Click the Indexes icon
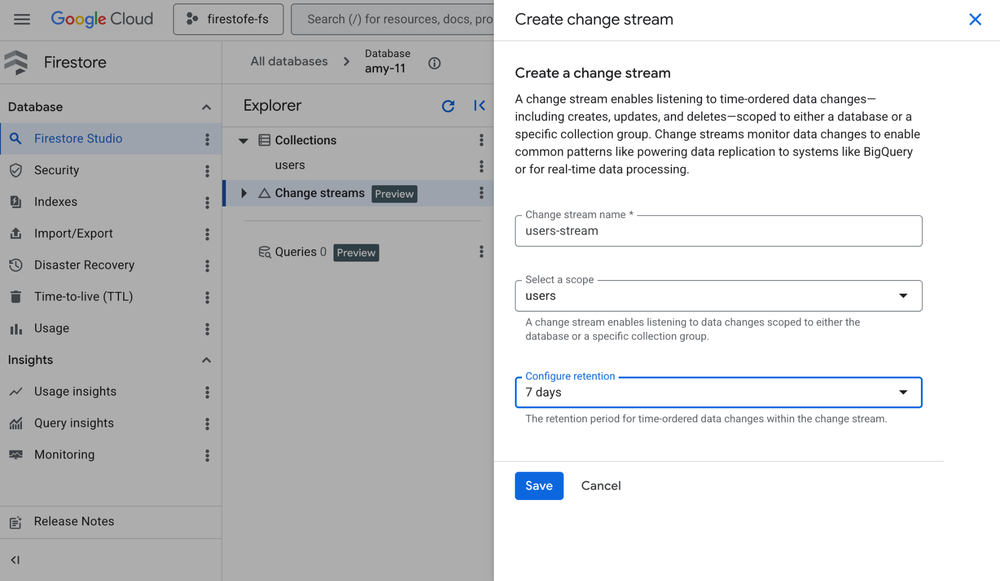Viewport: 1000px width, 581px height. 16,202
